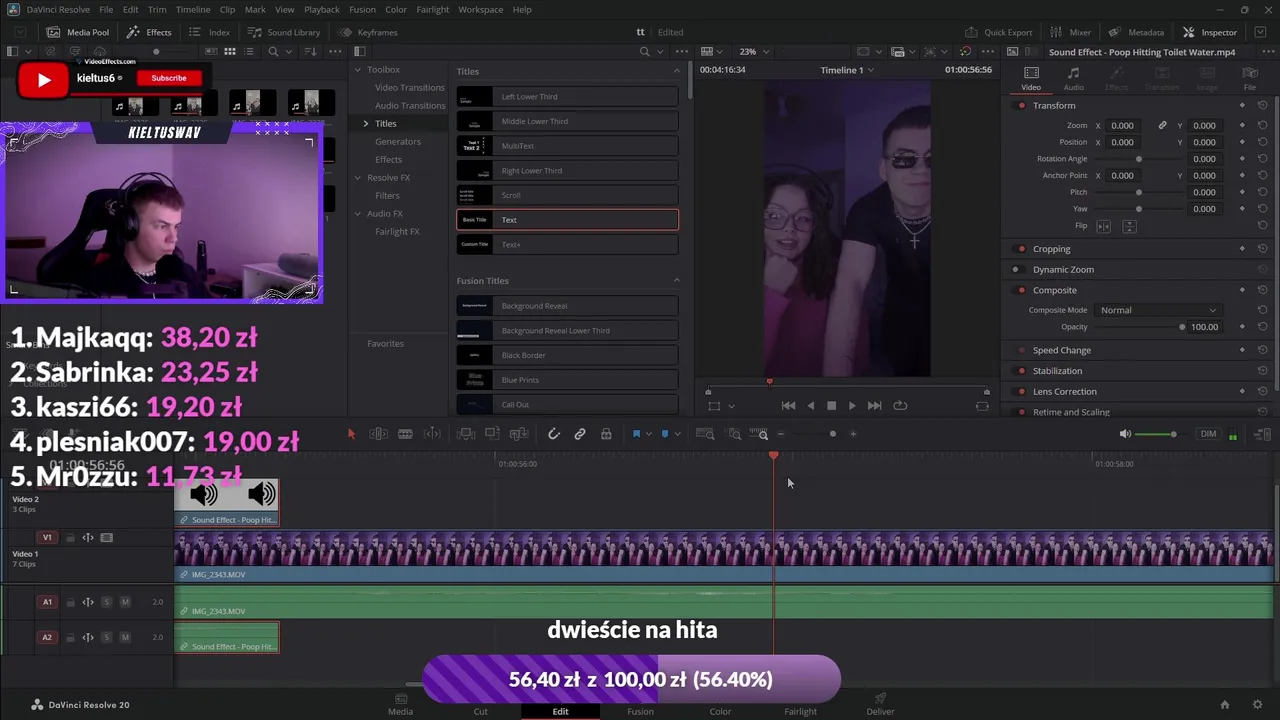Open the Fusion menu in menu bar
Viewport: 1280px width, 720px height.
[363, 9]
